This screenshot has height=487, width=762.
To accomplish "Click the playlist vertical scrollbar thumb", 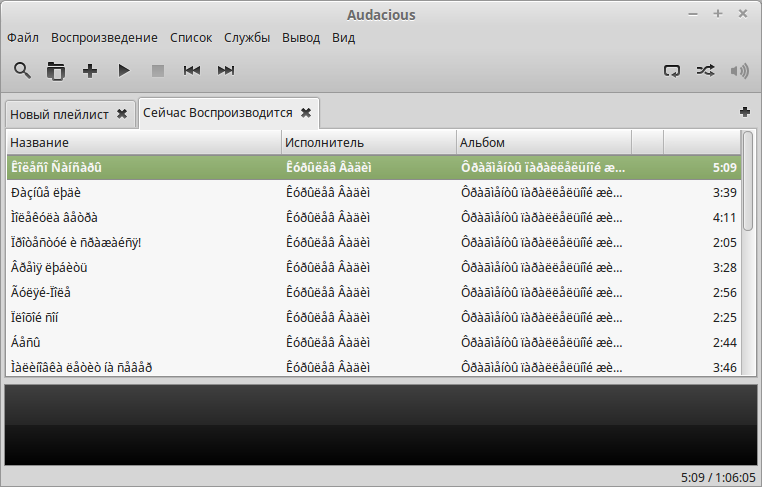I will [748, 180].
